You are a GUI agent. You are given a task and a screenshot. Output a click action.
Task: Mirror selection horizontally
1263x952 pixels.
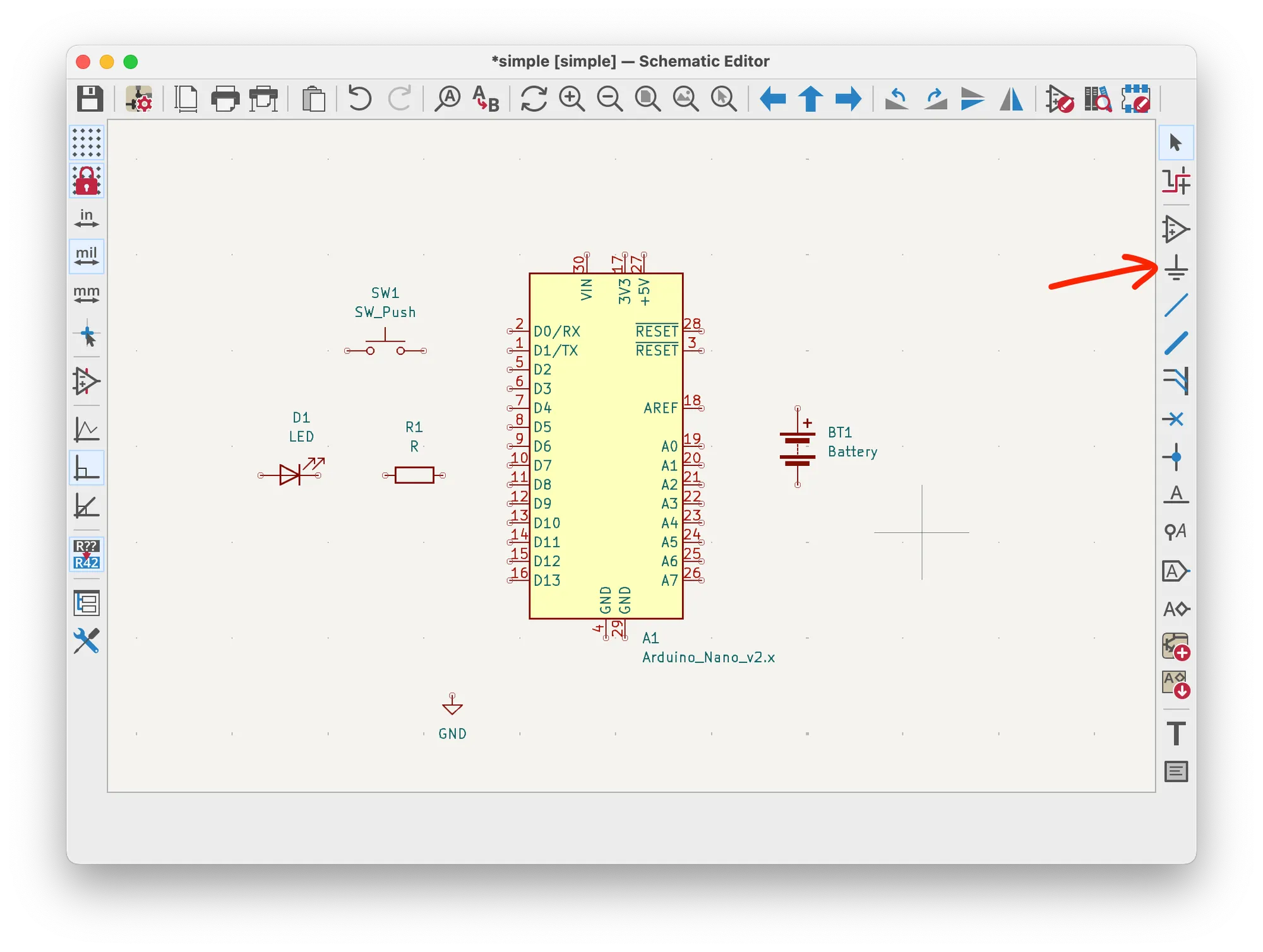pyautogui.click(x=1011, y=99)
